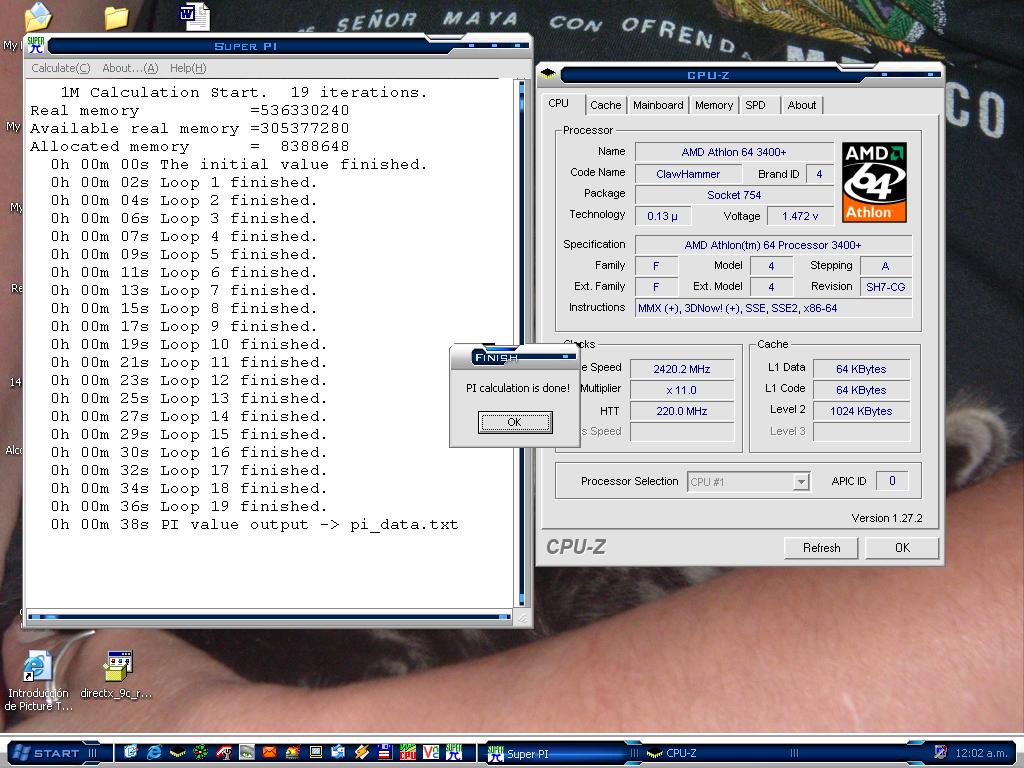Image resolution: width=1024 pixels, height=768 pixels.
Task: Click the monitor quick launch icon
Action: click(315, 752)
